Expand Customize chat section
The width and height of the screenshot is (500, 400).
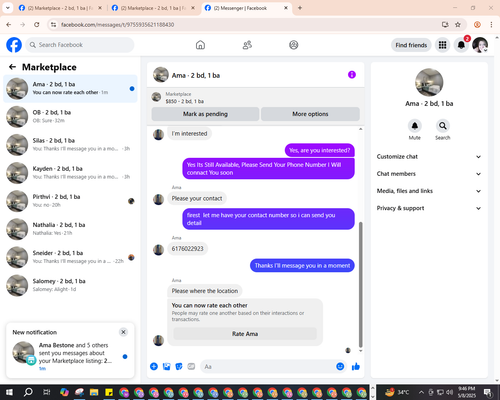coord(429,157)
